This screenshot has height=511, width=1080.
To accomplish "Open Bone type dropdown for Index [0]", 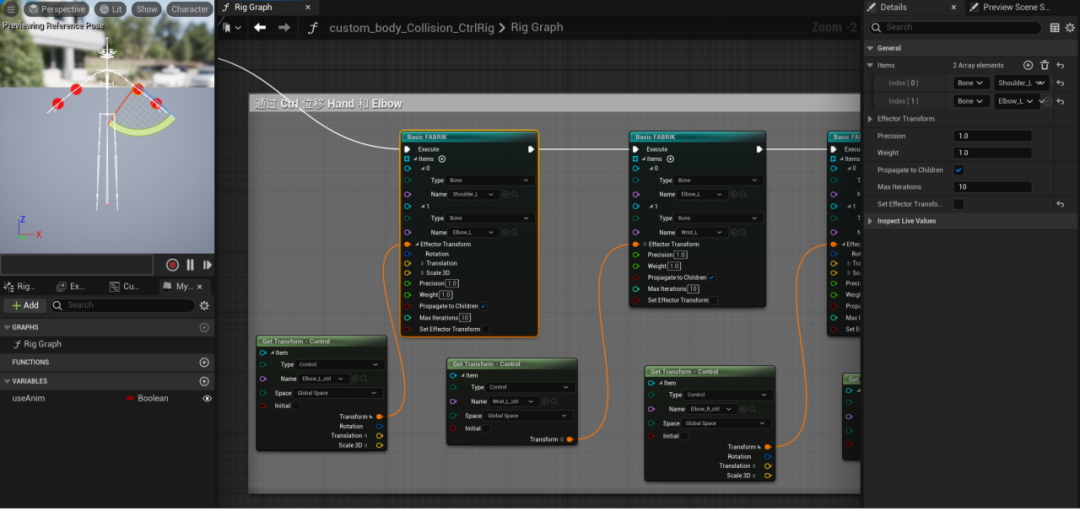I will point(971,83).
